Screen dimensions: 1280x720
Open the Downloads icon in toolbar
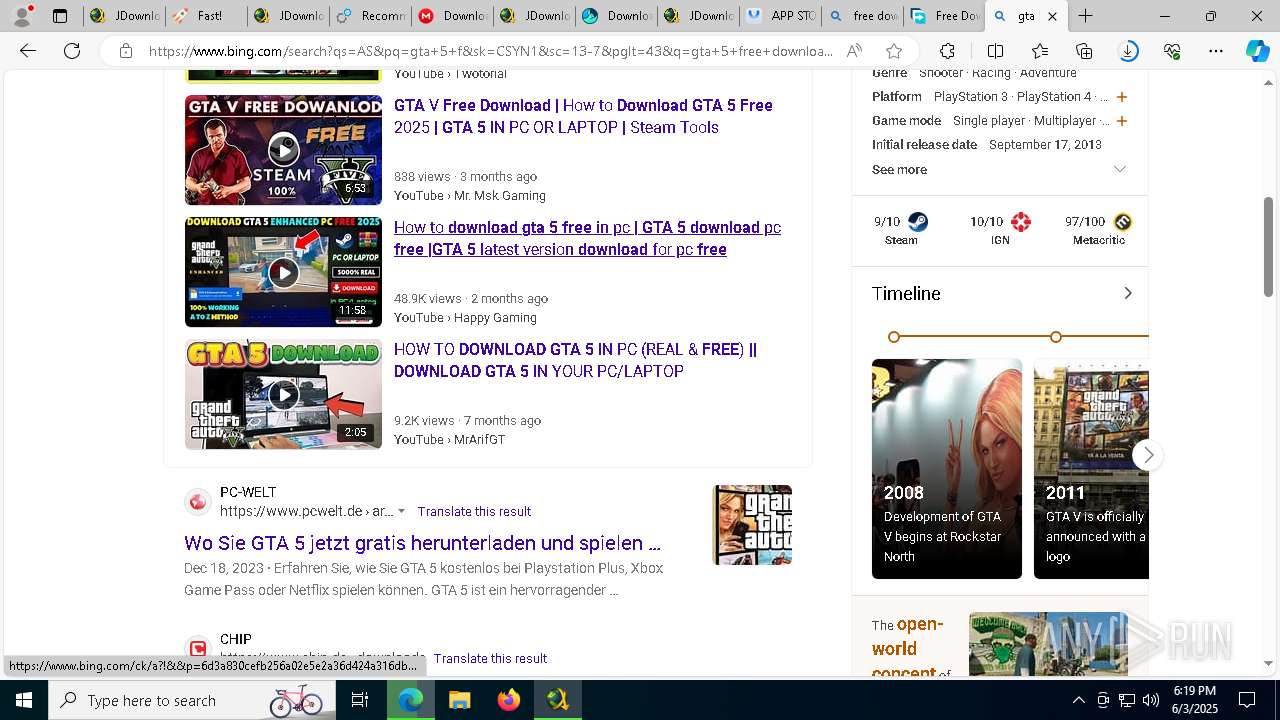pyautogui.click(x=1128, y=51)
